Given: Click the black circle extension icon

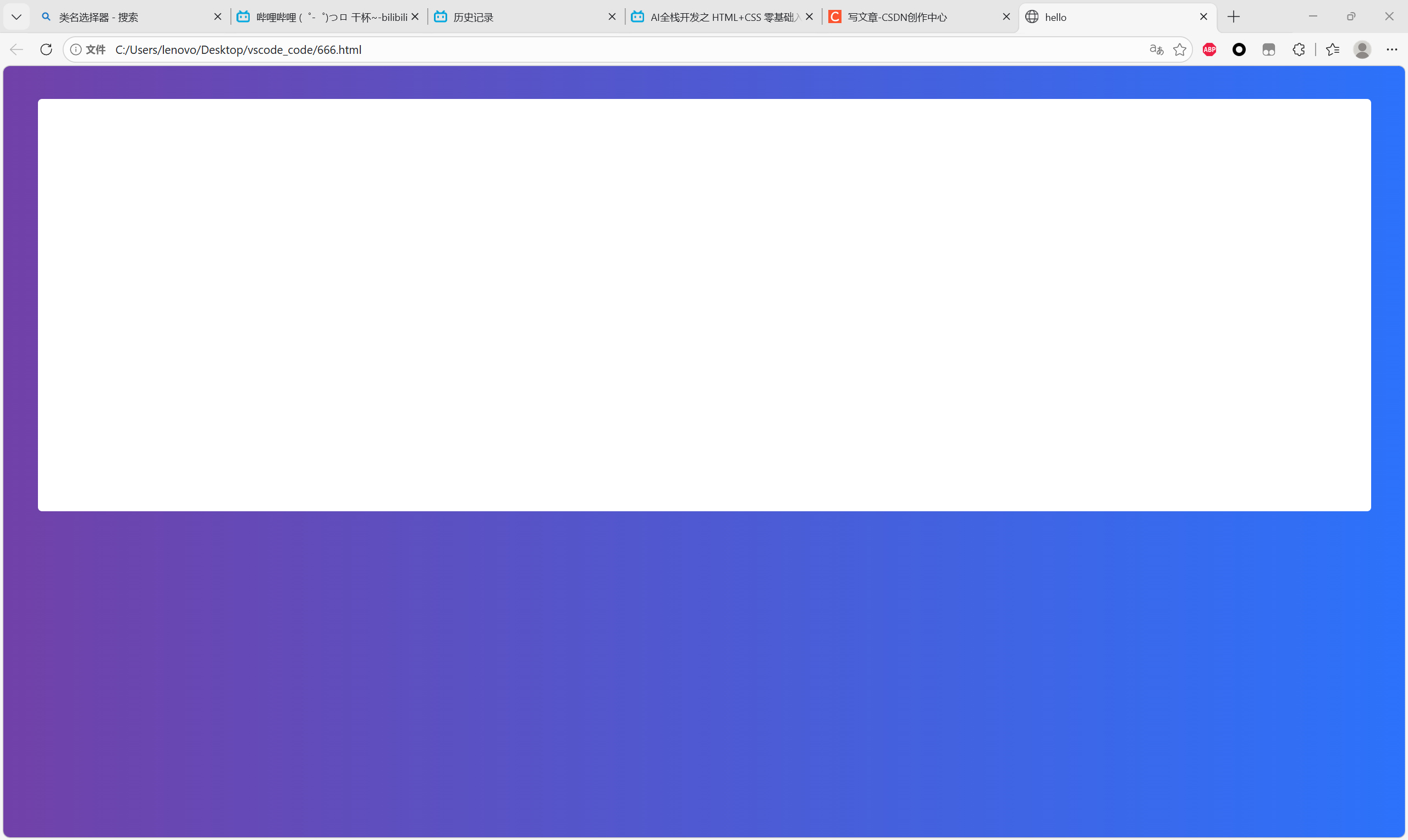Looking at the screenshot, I should coord(1239,50).
